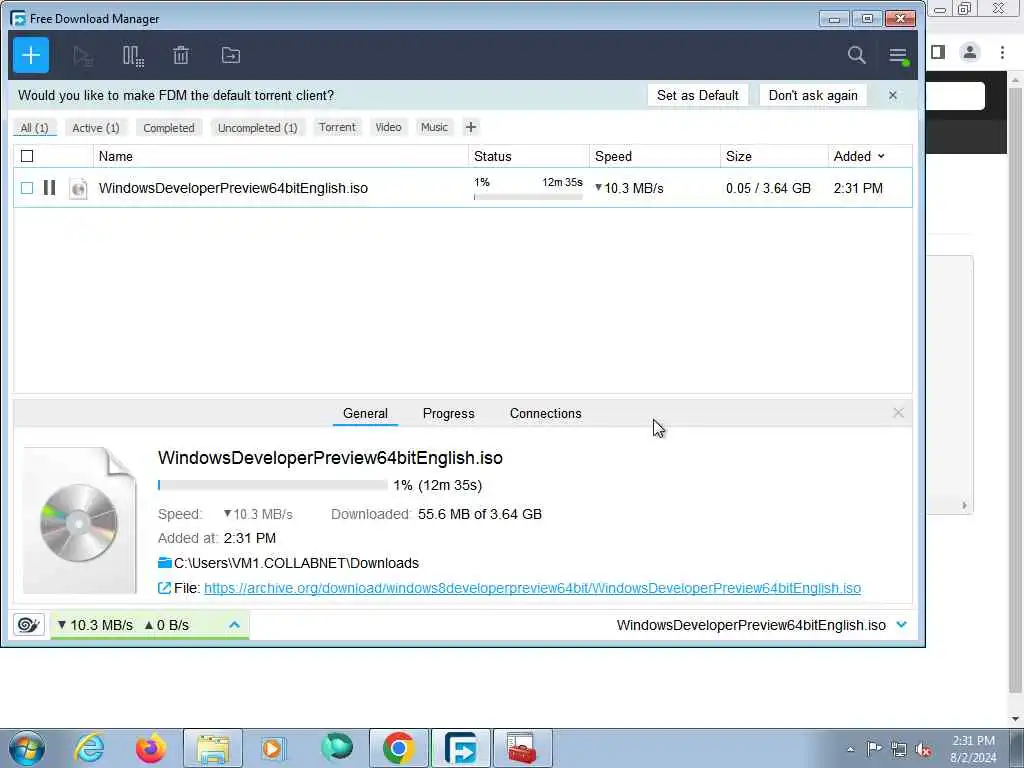Click file name in bottom status bar
The height and width of the screenshot is (768, 1024).
(x=751, y=625)
